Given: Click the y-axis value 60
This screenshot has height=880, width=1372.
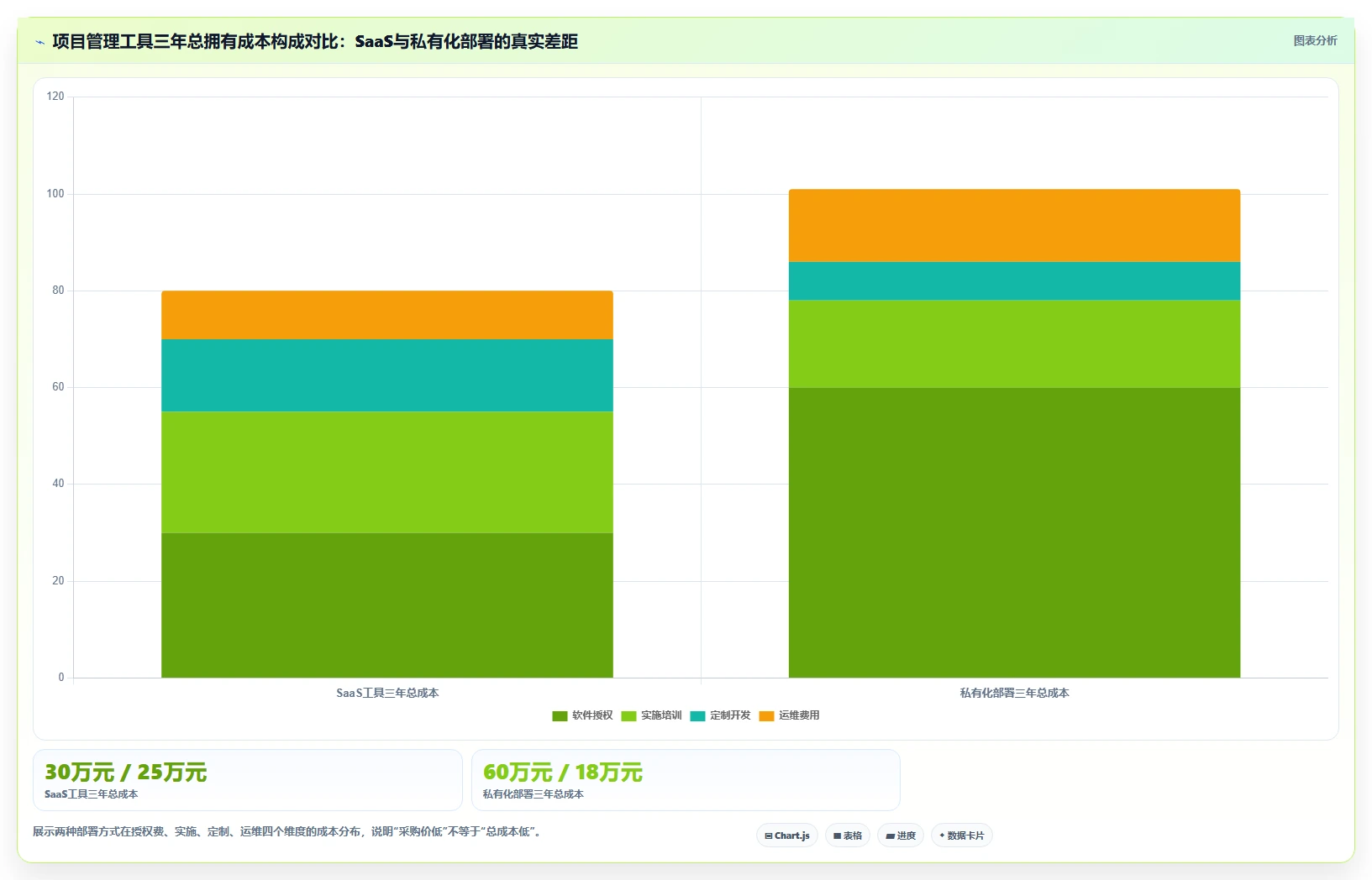Looking at the screenshot, I should pyautogui.click(x=58, y=387).
